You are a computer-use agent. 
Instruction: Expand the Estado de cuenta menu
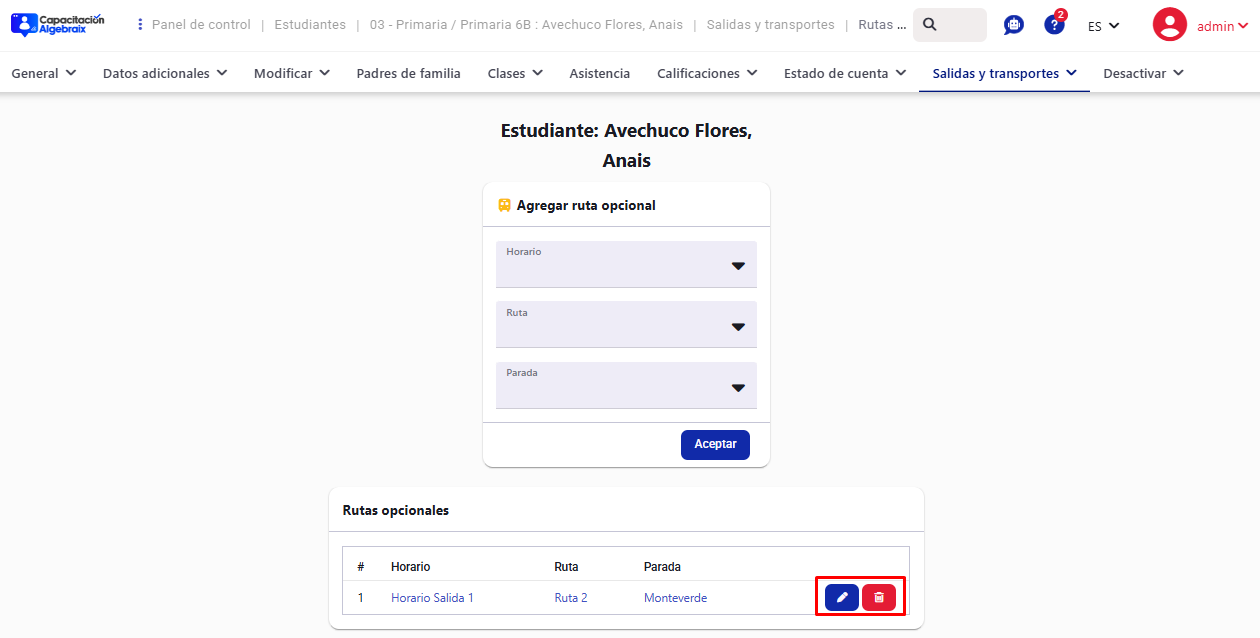(844, 73)
